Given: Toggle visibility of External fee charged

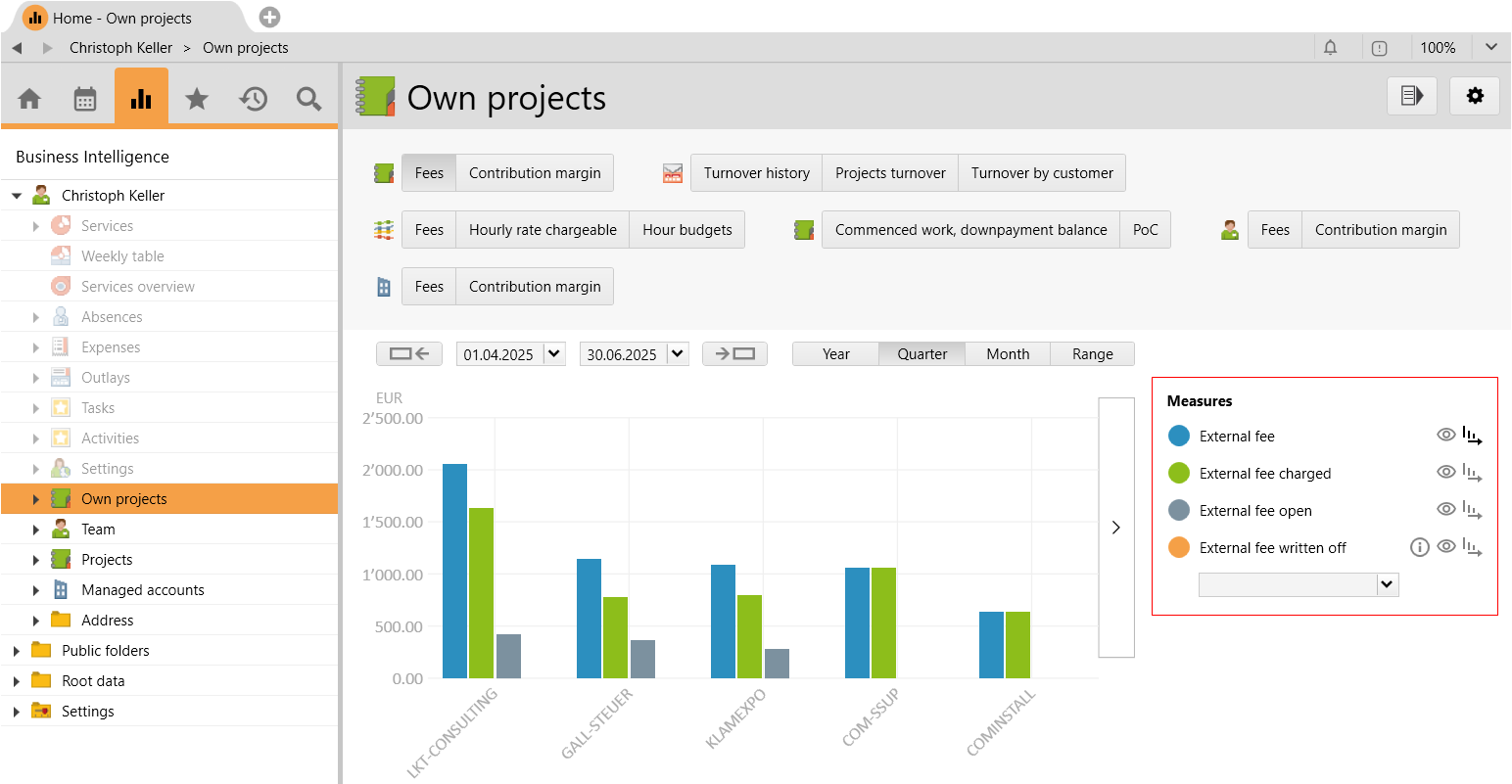Looking at the screenshot, I should pos(1445,473).
